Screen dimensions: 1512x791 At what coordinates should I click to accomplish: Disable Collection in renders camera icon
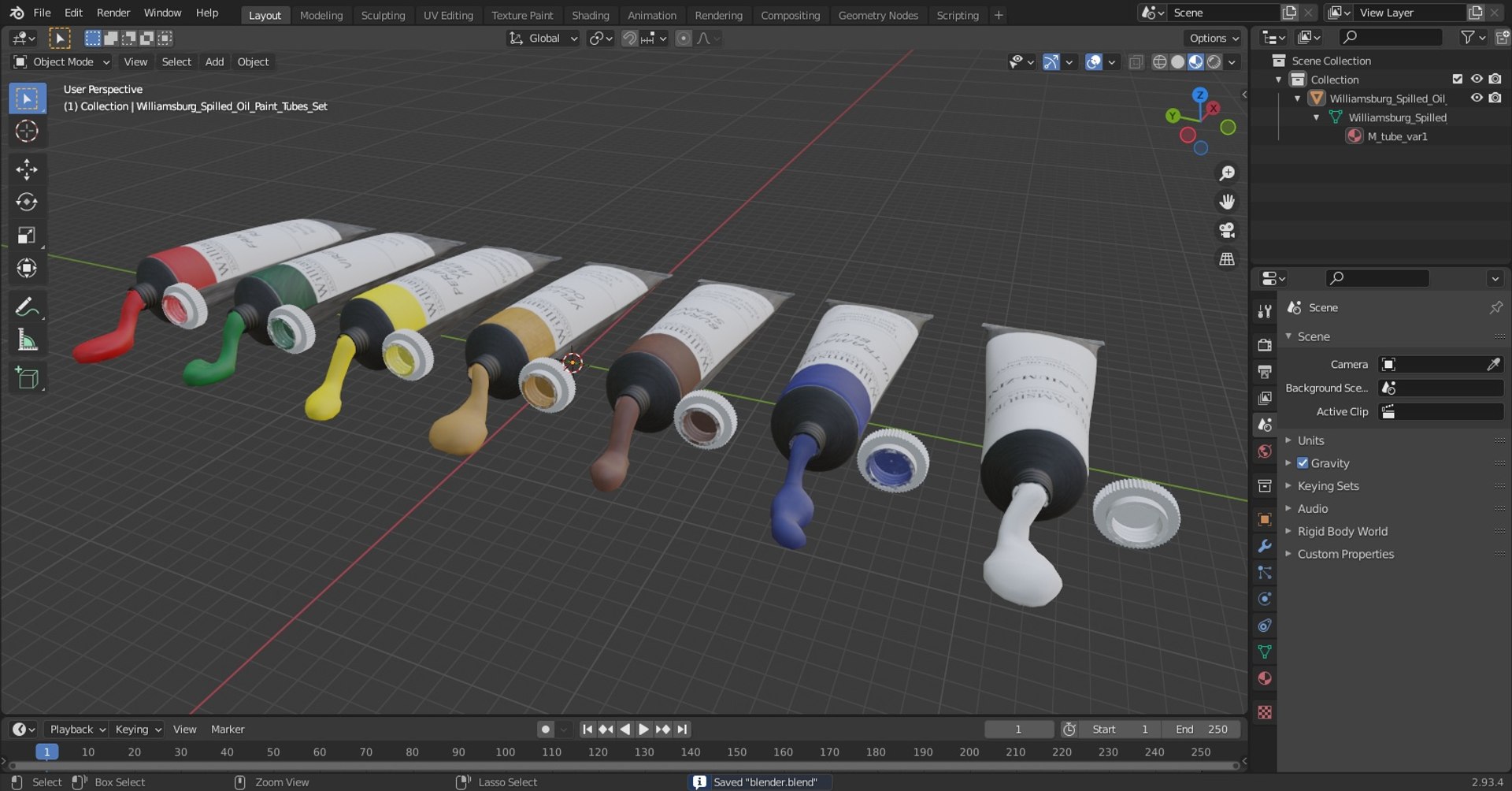pyautogui.click(x=1495, y=79)
